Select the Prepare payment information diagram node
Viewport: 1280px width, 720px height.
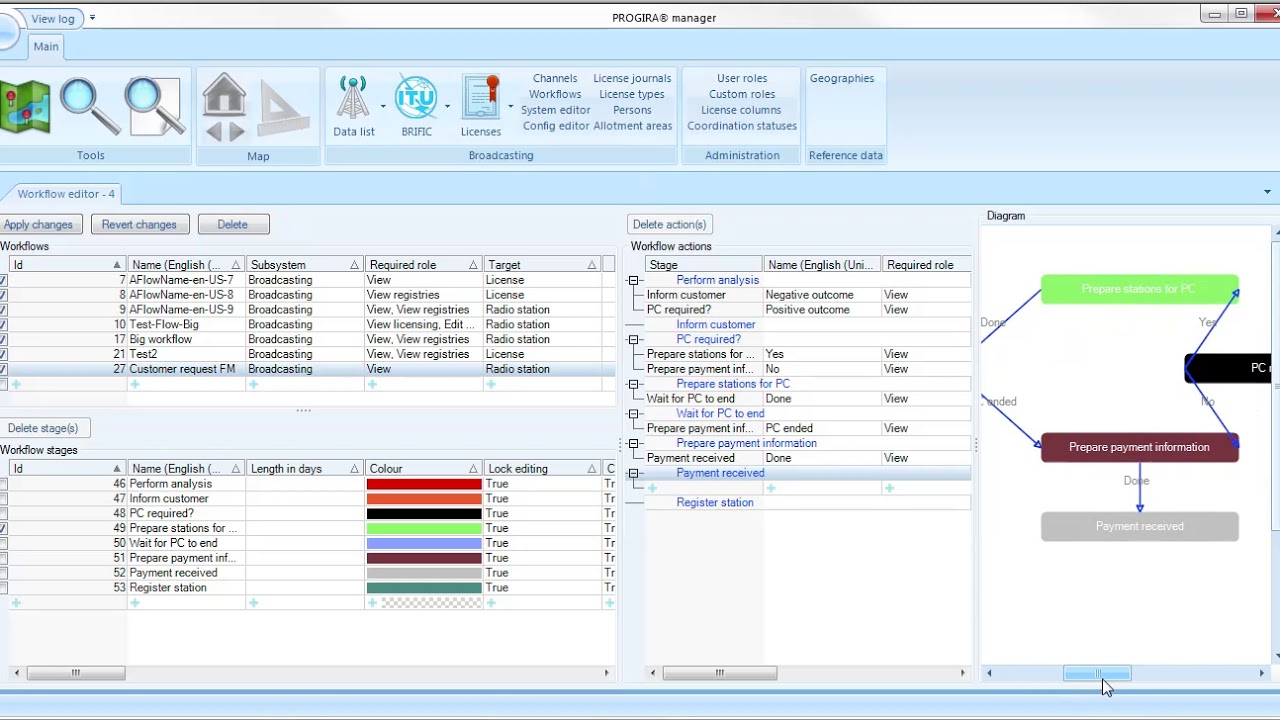pyautogui.click(x=1139, y=447)
